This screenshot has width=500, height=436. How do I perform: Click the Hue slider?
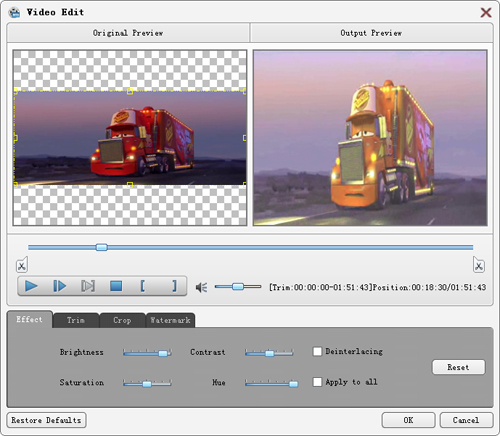pyautogui.click(x=271, y=384)
